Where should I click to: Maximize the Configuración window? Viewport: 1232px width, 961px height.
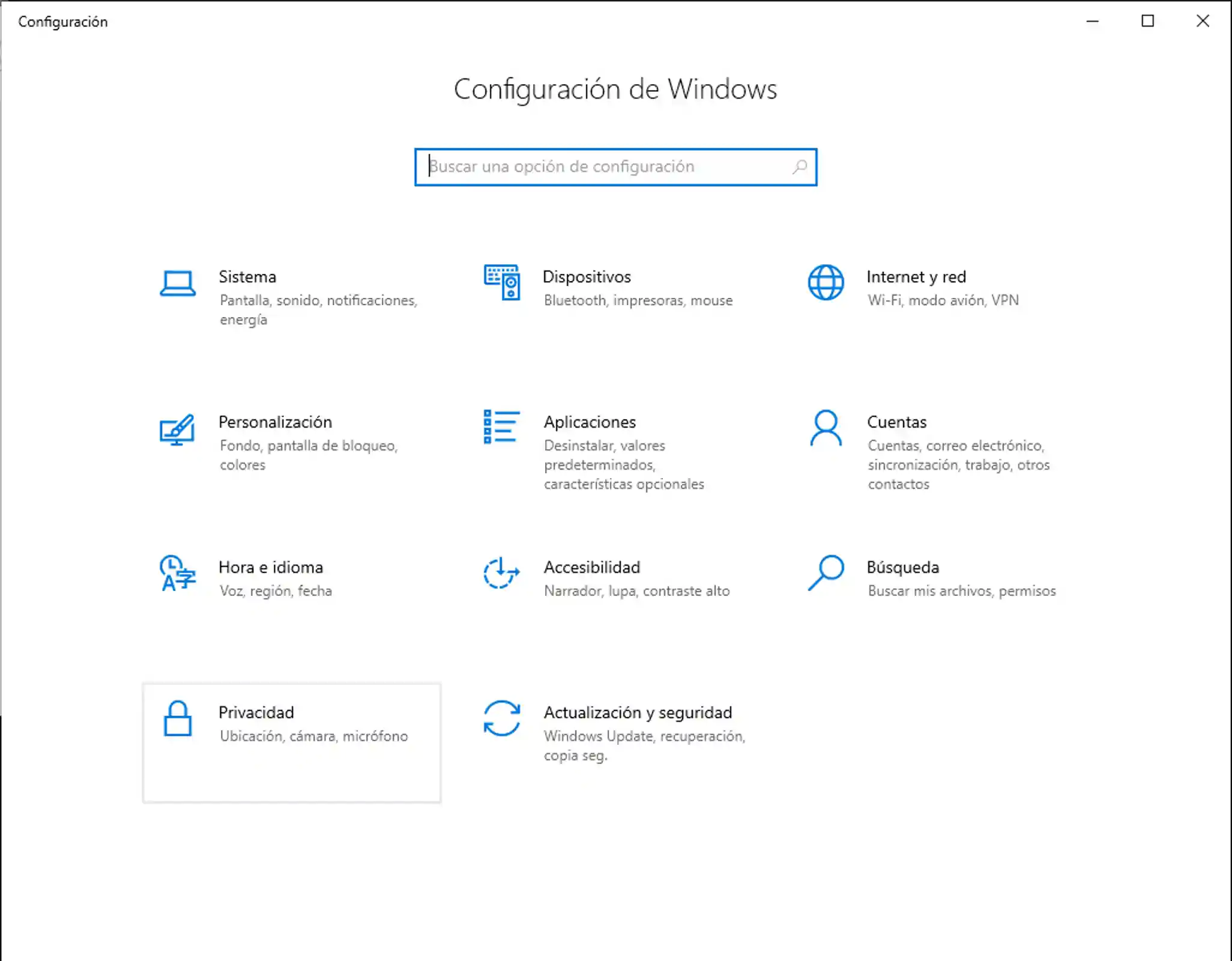[1147, 22]
